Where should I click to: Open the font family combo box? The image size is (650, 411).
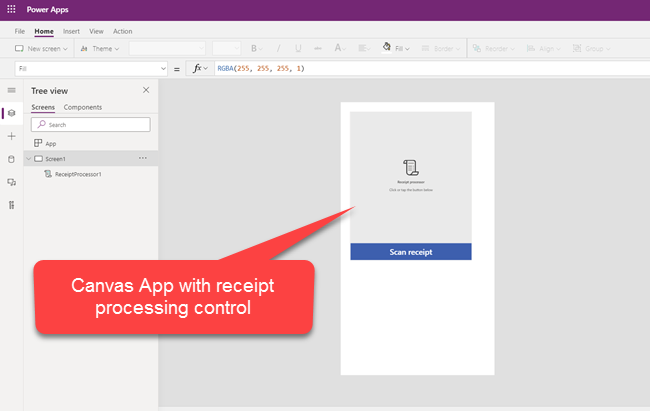pyautogui.click(x=167, y=49)
